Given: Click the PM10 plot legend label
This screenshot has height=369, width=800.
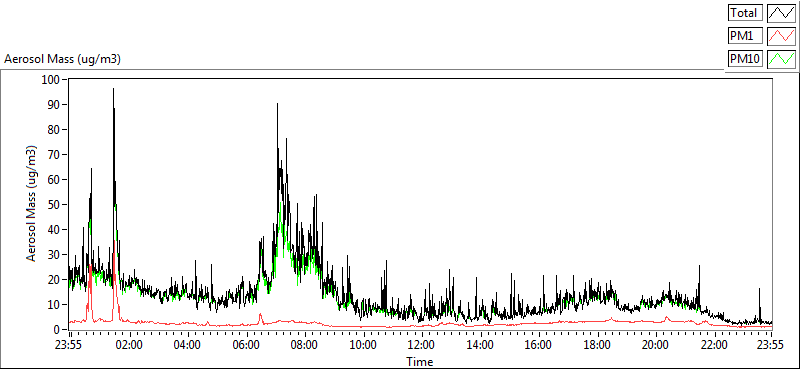Looking at the screenshot, I should coord(745,59).
